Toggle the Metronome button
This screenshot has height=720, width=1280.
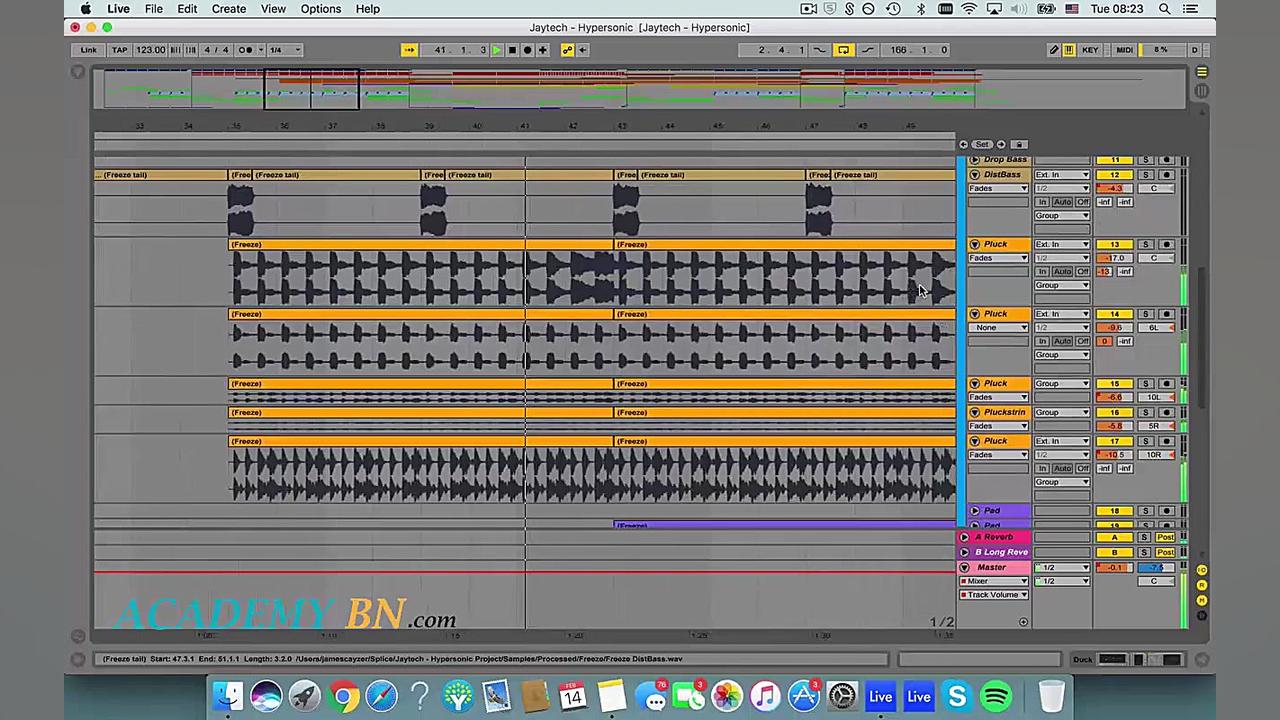tap(245, 50)
